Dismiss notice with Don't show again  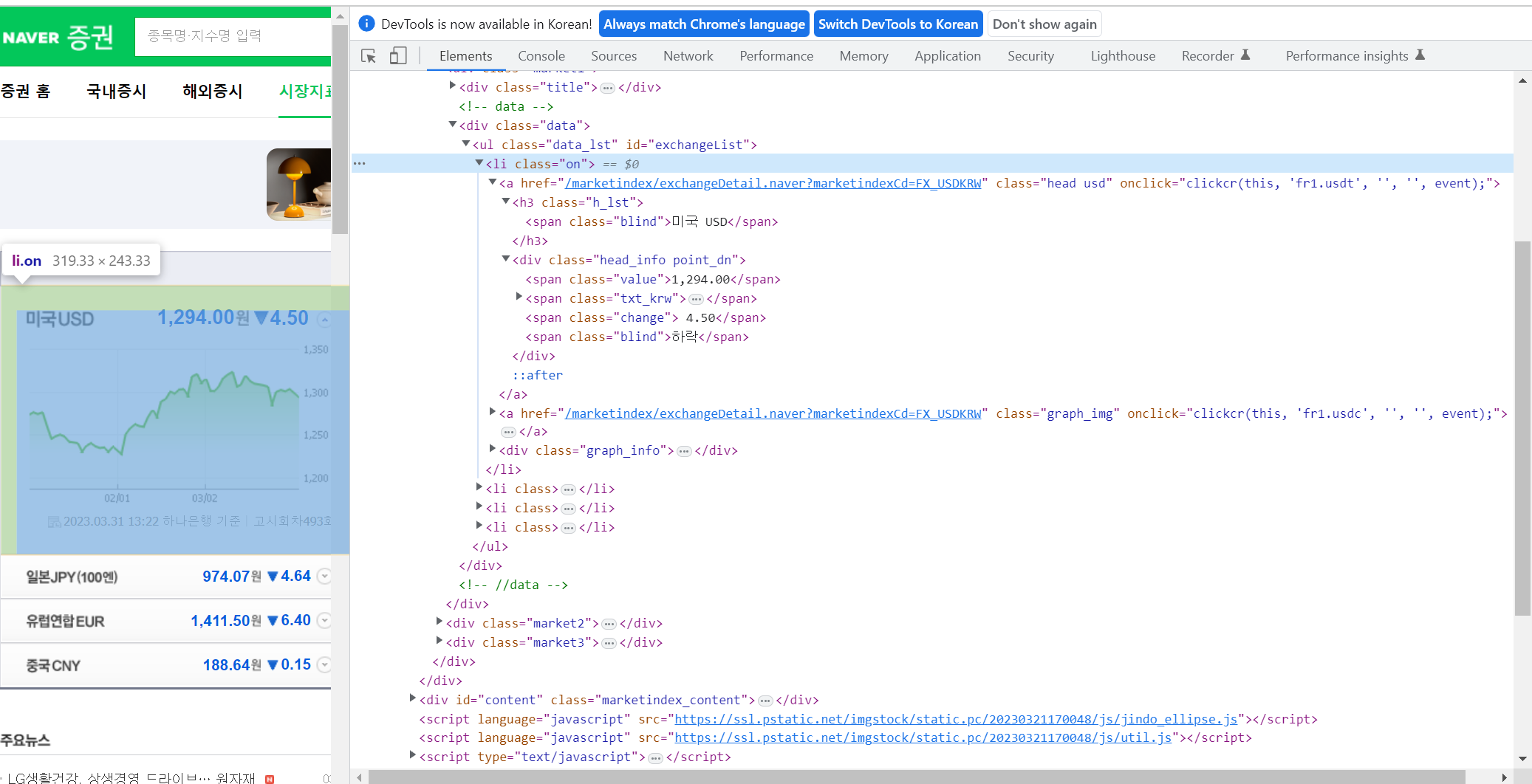(x=1044, y=24)
